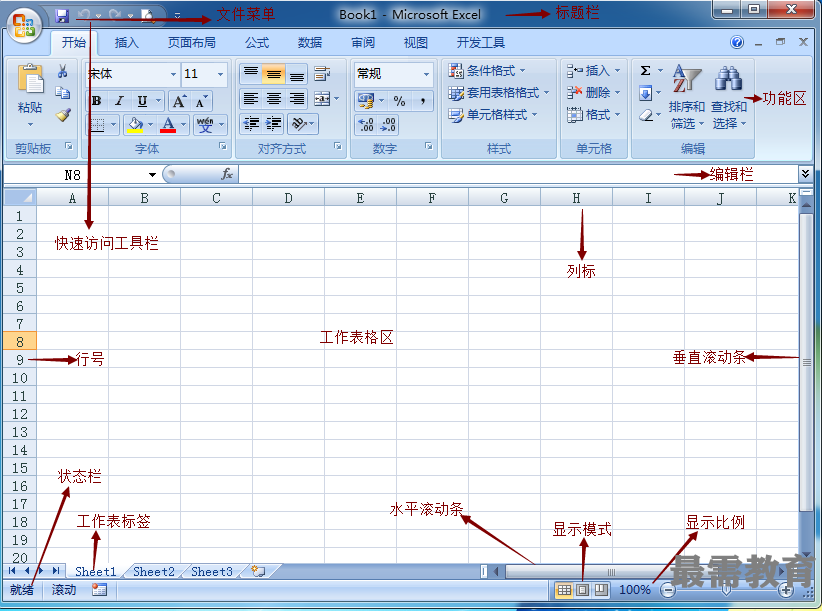The image size is (822, 611).
Task: Insert function with fx button
Action: tap(226, 174)
